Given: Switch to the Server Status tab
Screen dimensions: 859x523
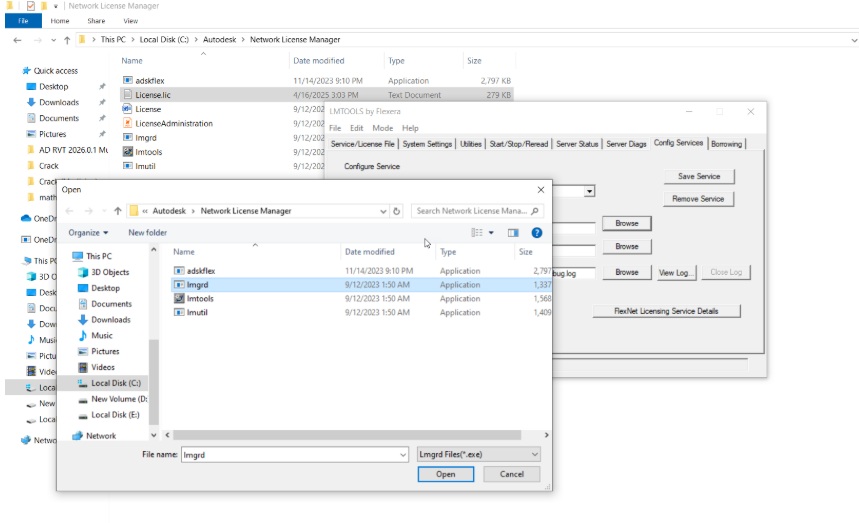Looking at the screenshot, I should [x=577, y=144].
